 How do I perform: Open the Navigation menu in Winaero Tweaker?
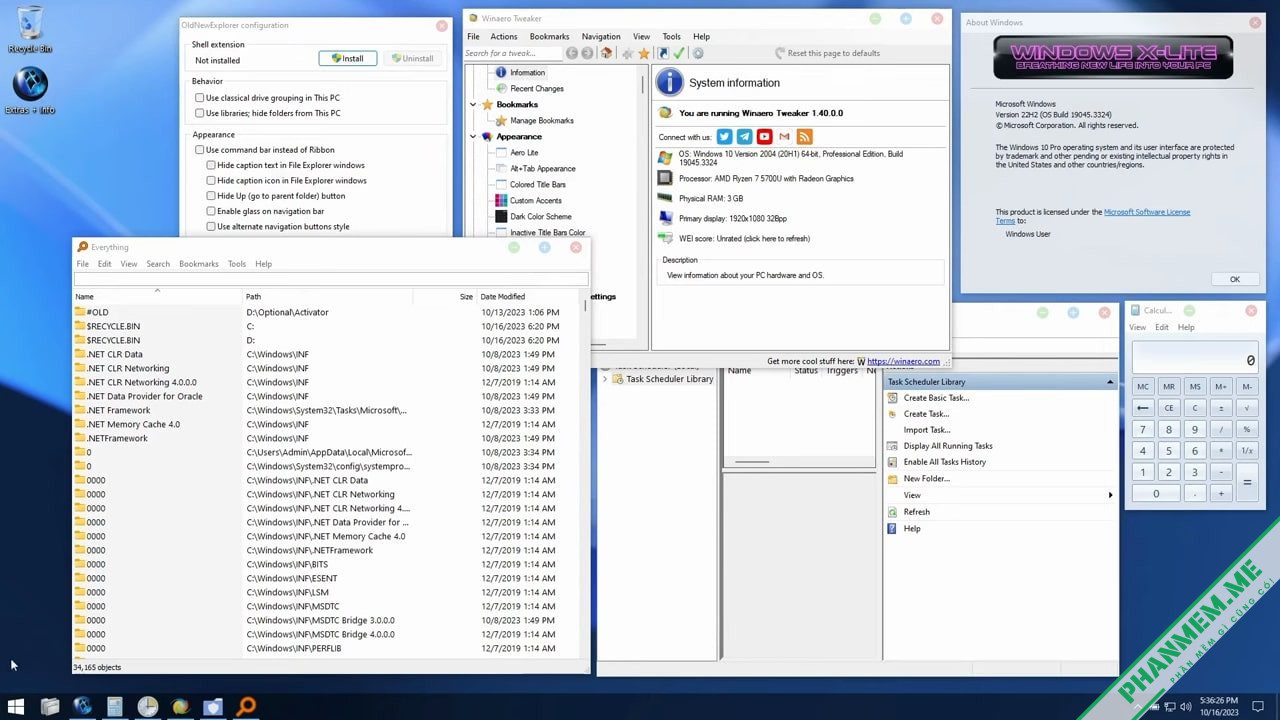[x=601, y=37]
